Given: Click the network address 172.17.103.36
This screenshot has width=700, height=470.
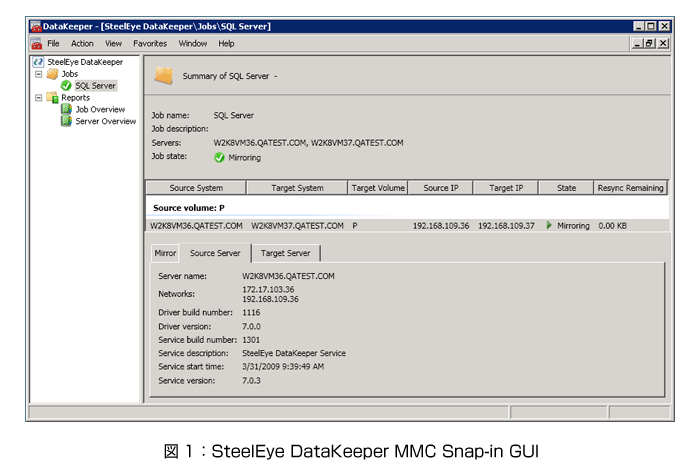Looking at the screenshot, I should [268, 289].
